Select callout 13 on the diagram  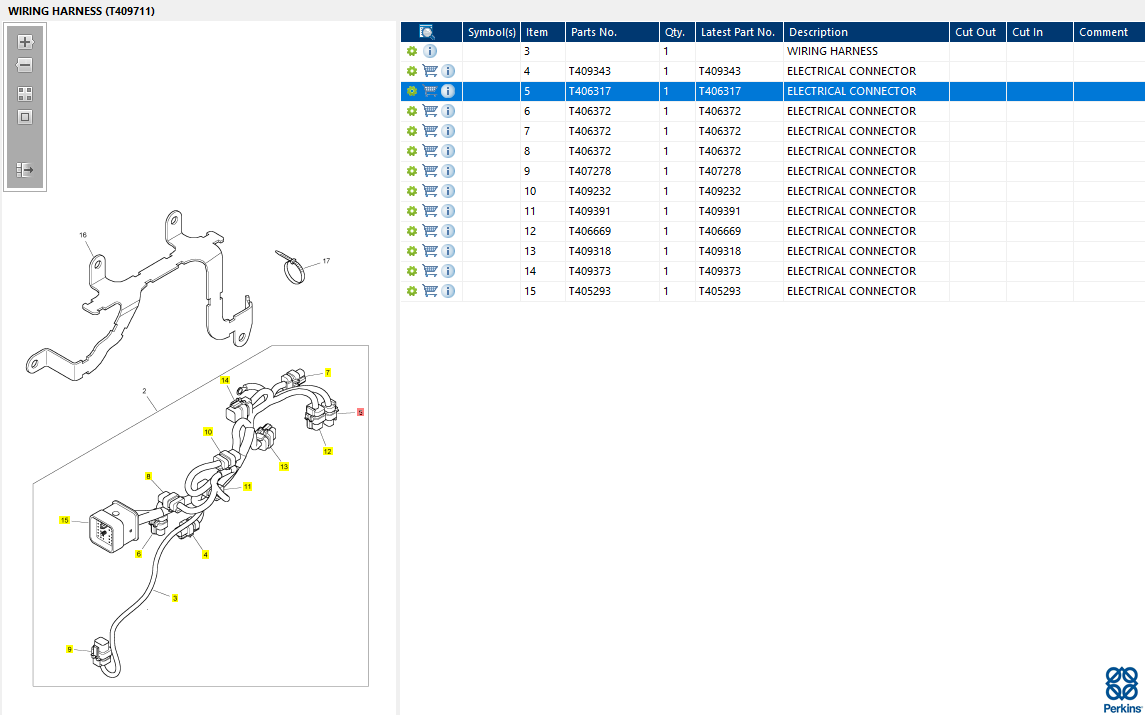tap(283, 466)
